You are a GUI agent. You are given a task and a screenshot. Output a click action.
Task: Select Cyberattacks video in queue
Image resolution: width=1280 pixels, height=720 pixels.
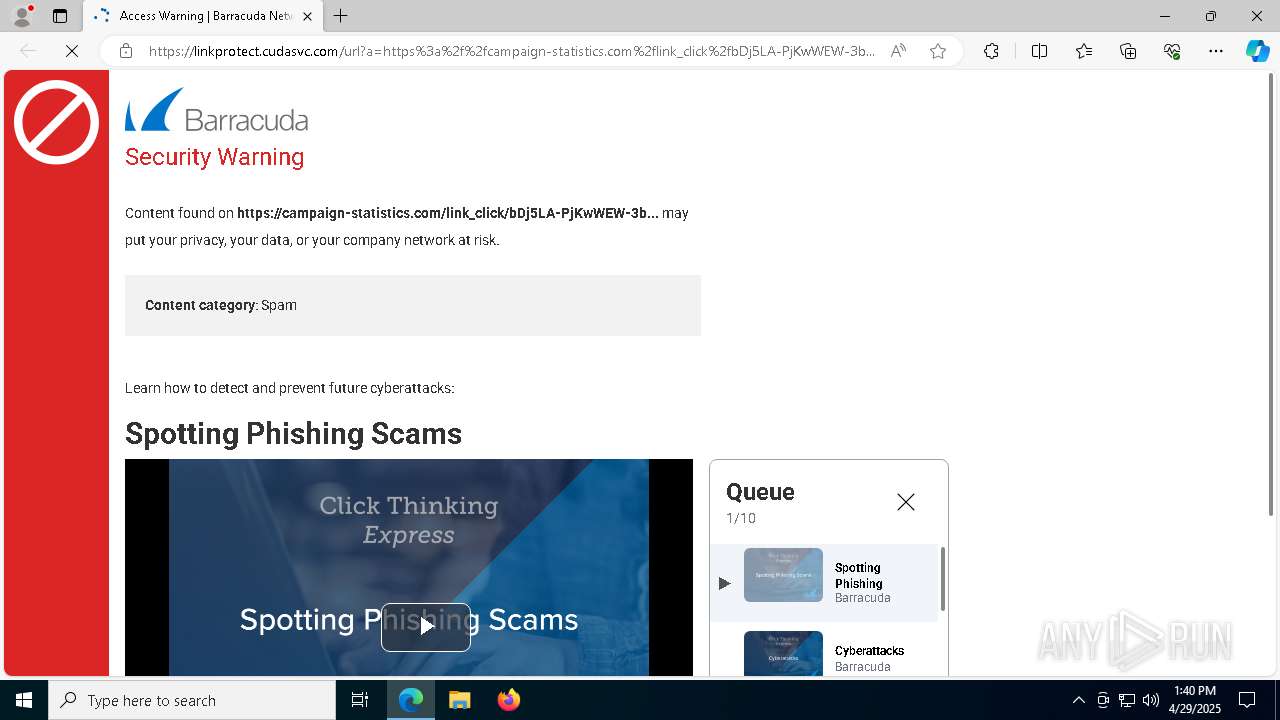(825, 652)
